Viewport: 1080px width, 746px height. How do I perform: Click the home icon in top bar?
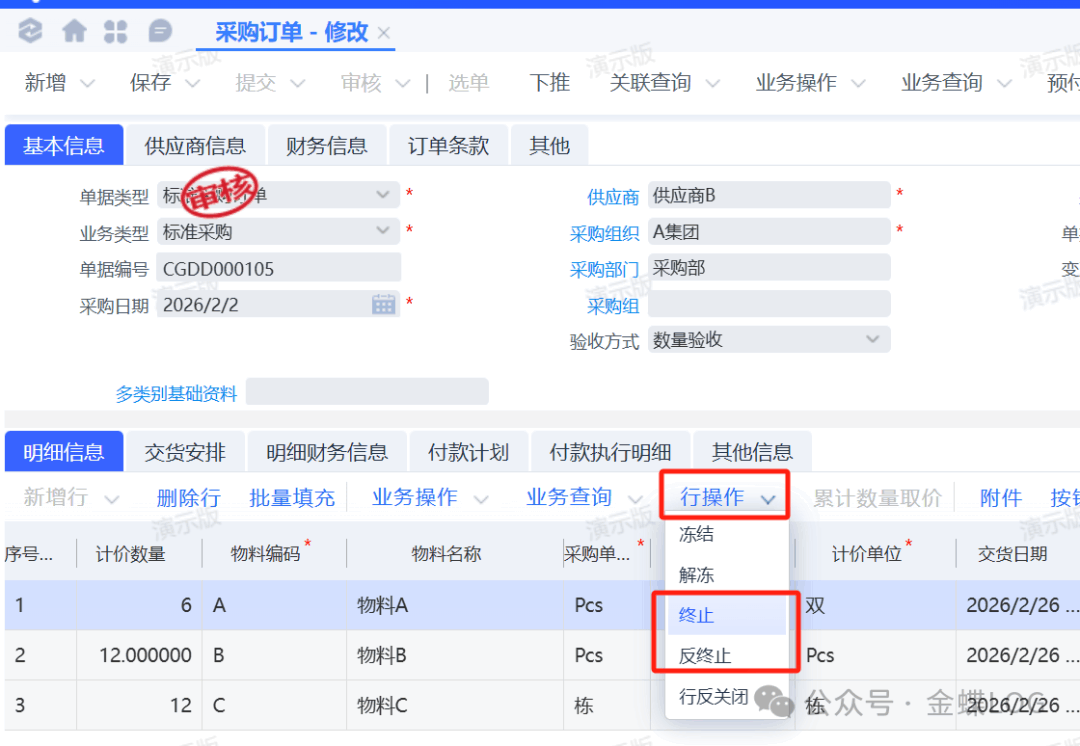[74, 32]
